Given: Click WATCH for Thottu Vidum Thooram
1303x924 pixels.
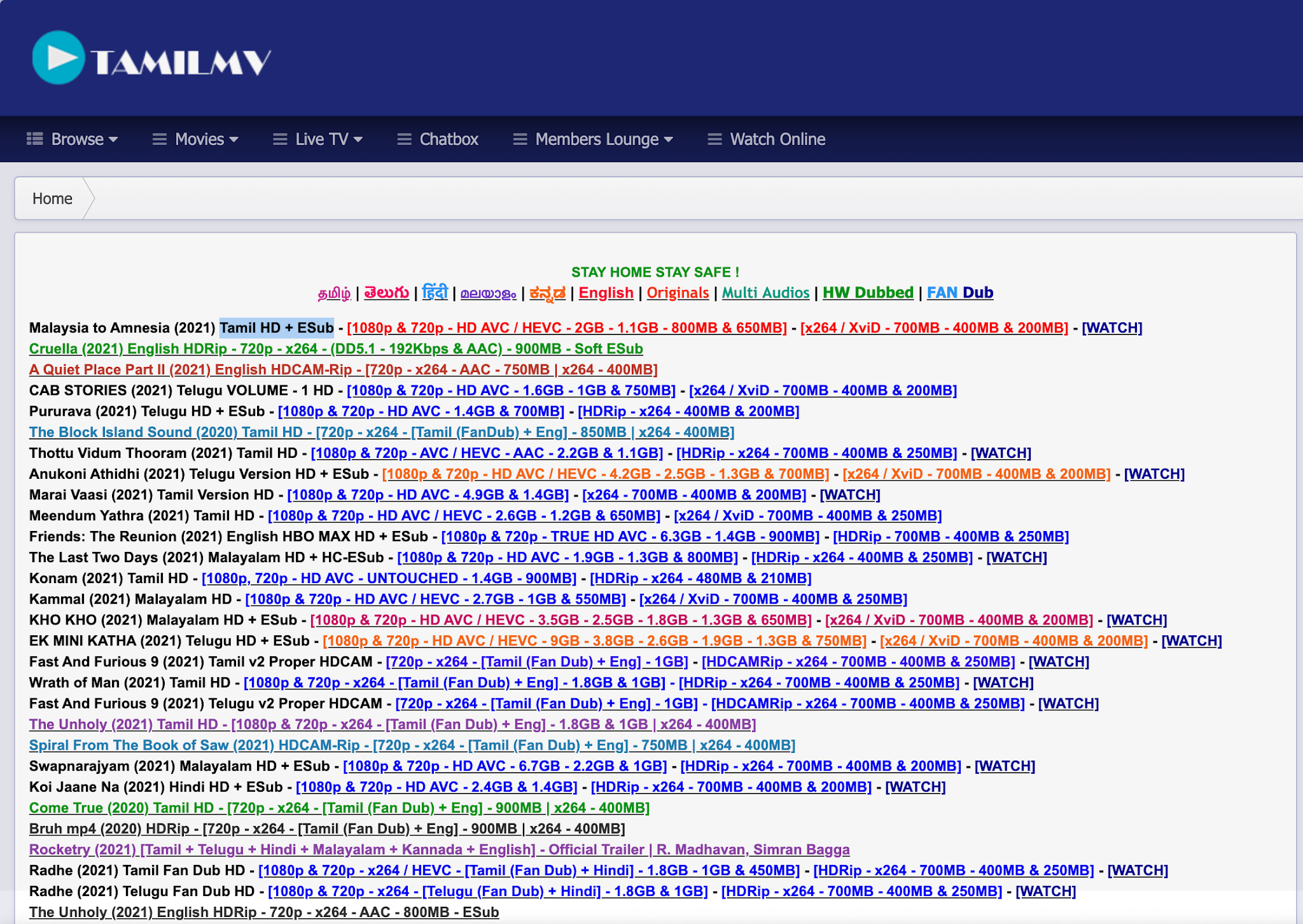Looking at the screenshot, I should 1000,453.
